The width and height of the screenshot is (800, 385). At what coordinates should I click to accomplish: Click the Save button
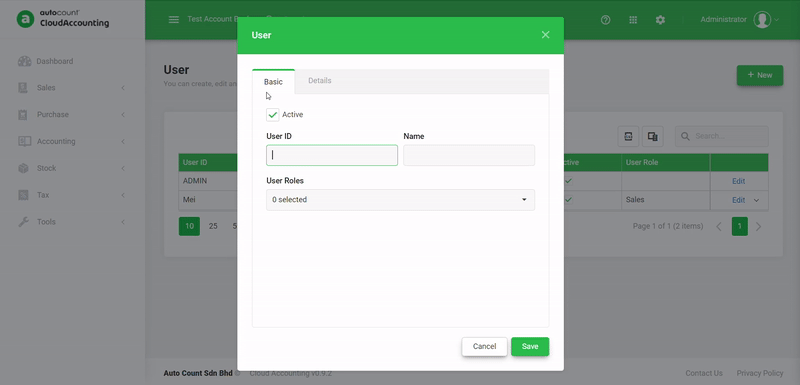click(530, 346)
